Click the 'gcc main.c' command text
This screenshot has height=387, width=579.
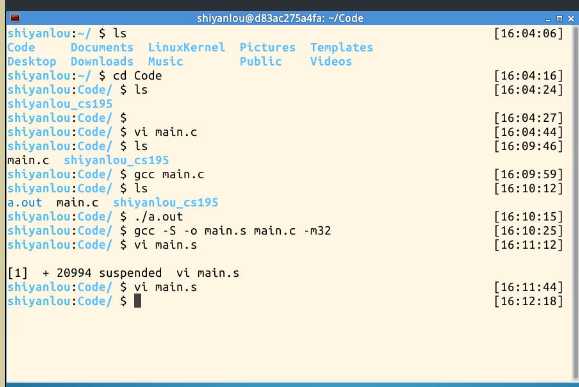point(169,174)
